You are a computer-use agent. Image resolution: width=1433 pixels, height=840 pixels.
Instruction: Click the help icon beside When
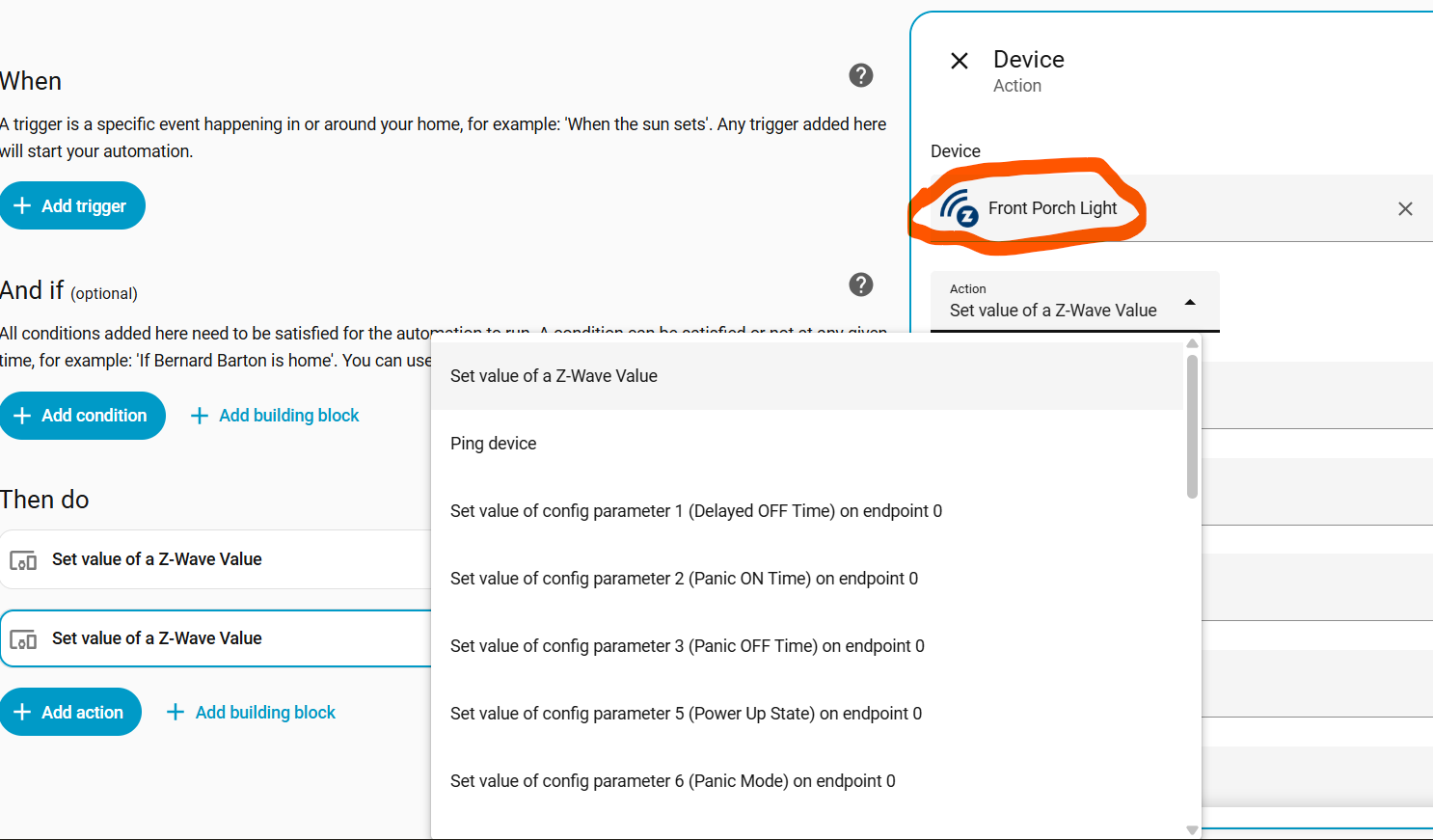[861, 75]
